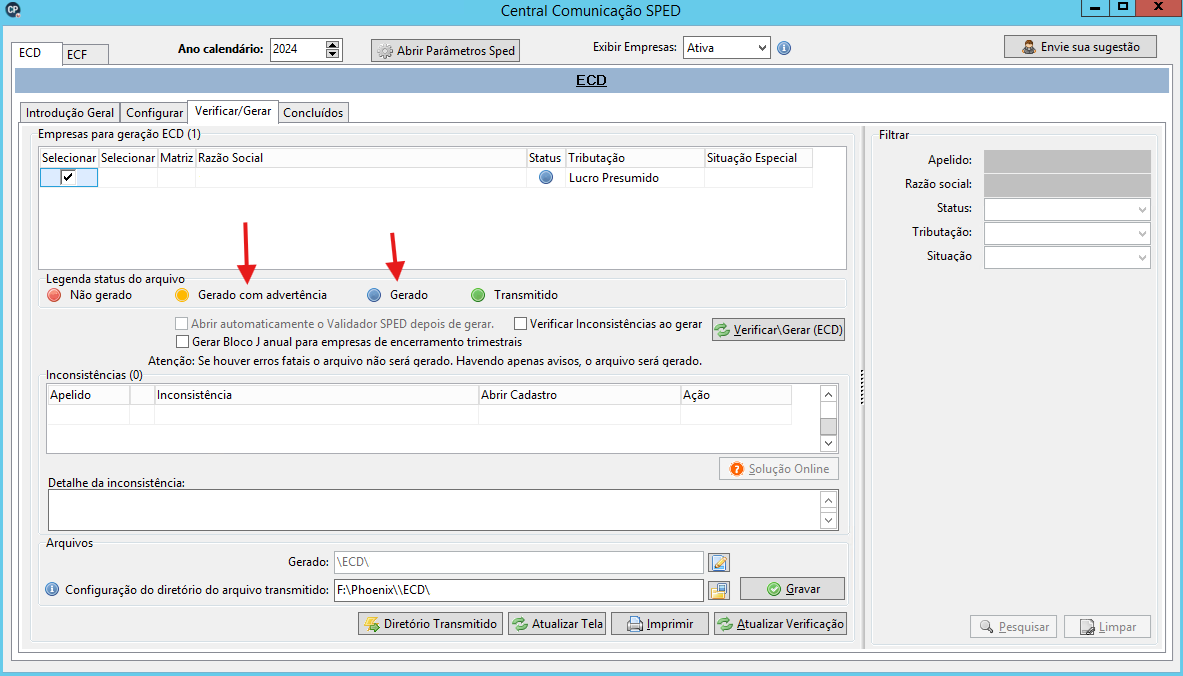Click the Gravar button
The image size is (1183, 676).
[792, 588]
